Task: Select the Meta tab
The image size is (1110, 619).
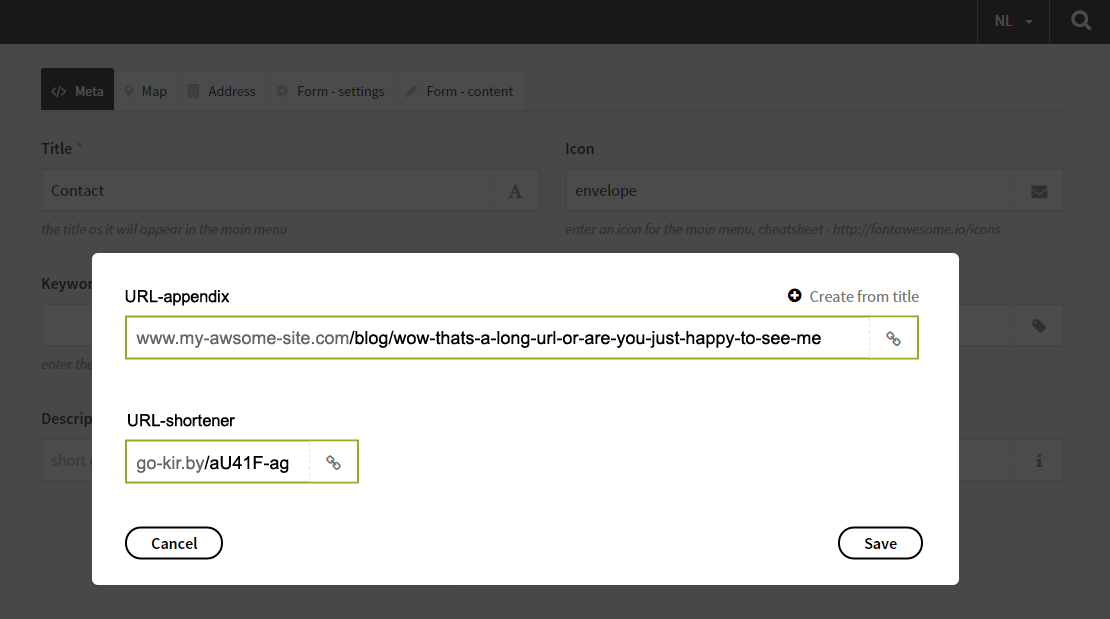Action: coord(78,91)
